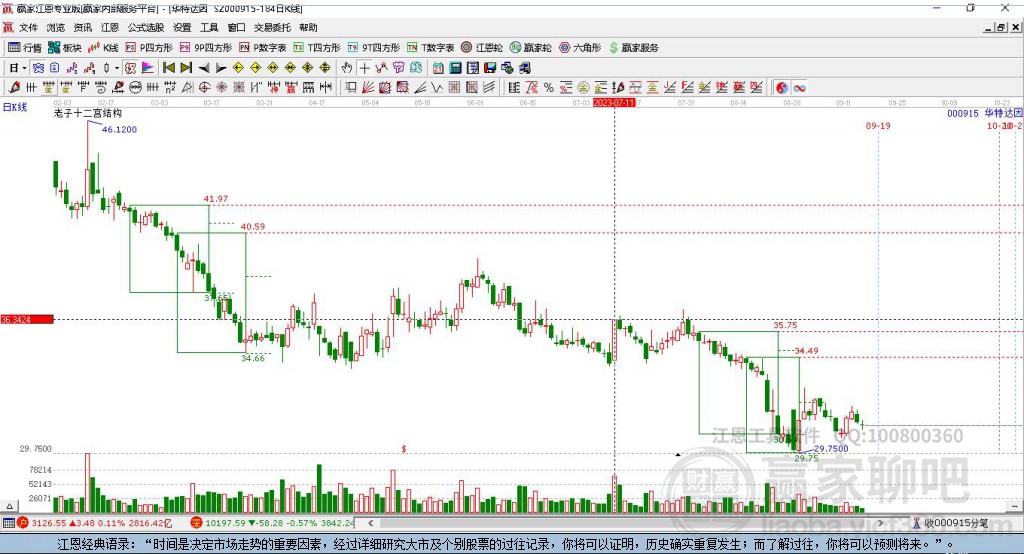1024x554 pixels.
Task: Click the black left arrow icon
Action: tap(204, 68)
